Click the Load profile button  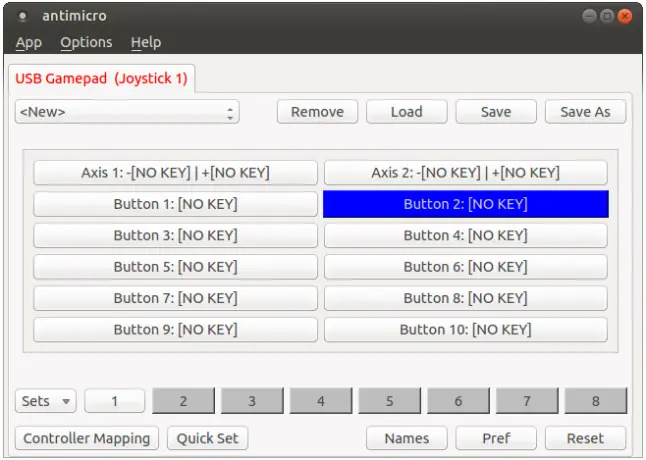point(407,112)
